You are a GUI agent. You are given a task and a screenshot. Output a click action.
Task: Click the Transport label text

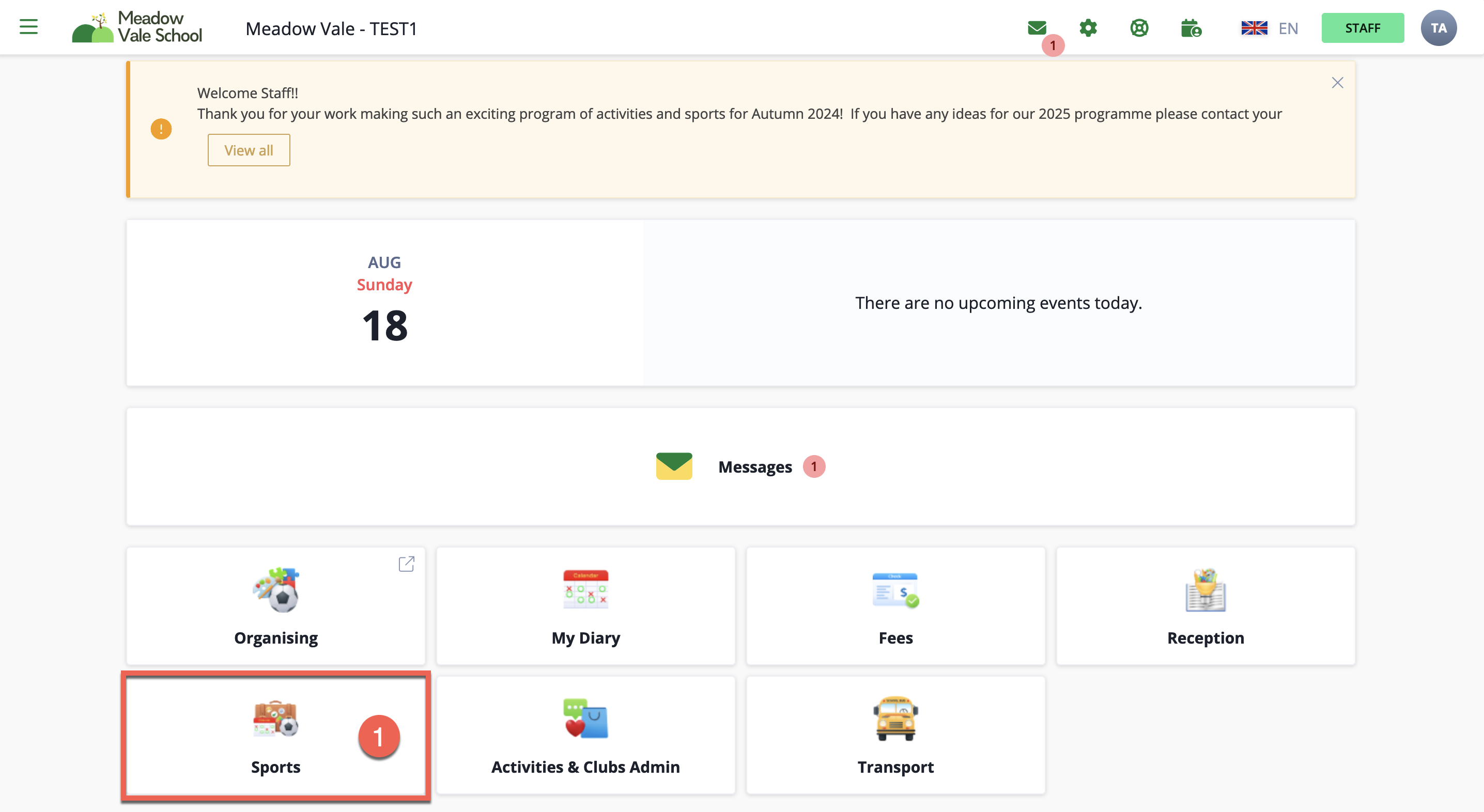(x=896, y=767)
